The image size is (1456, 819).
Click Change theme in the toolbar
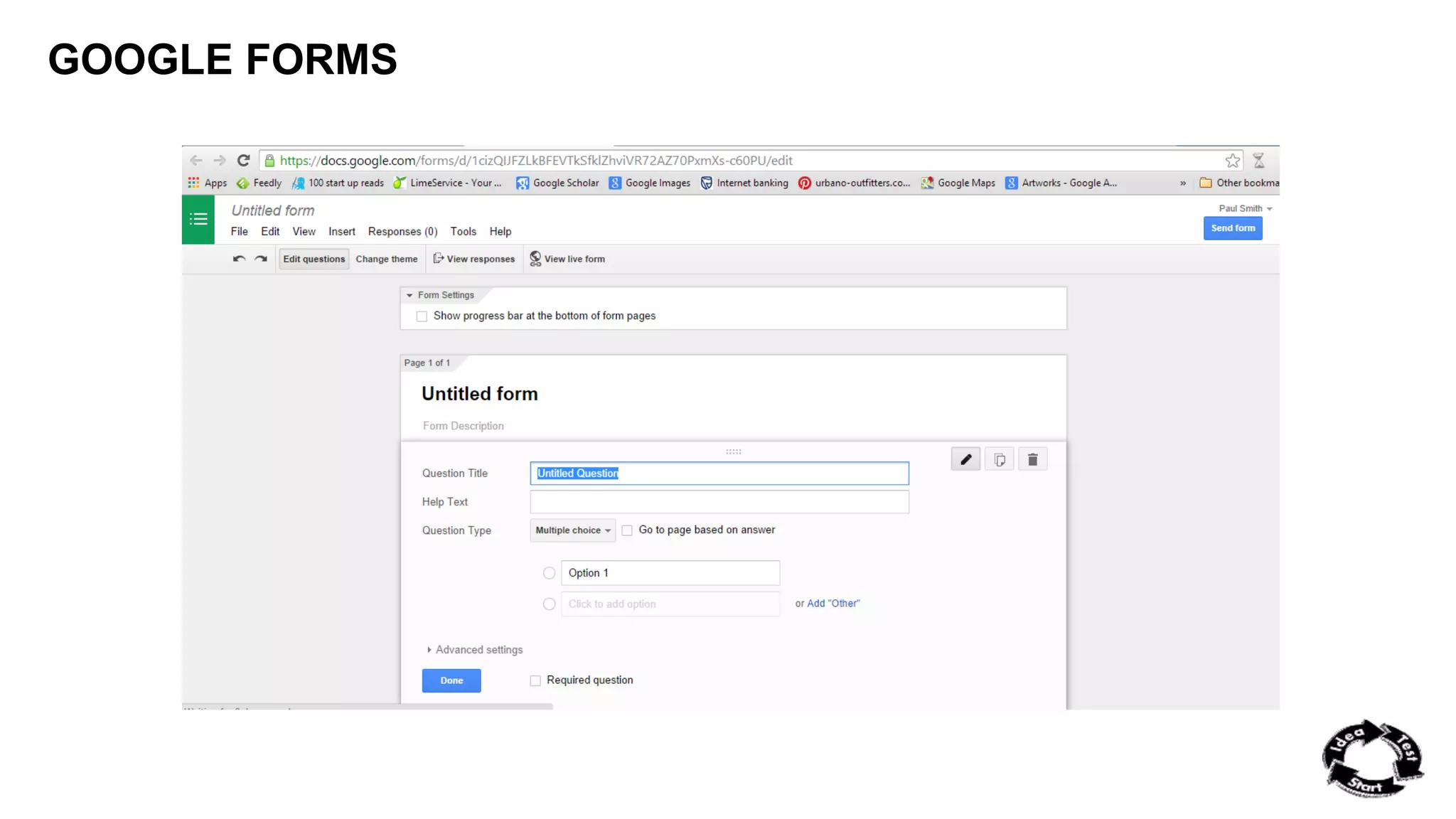(387, 259)
